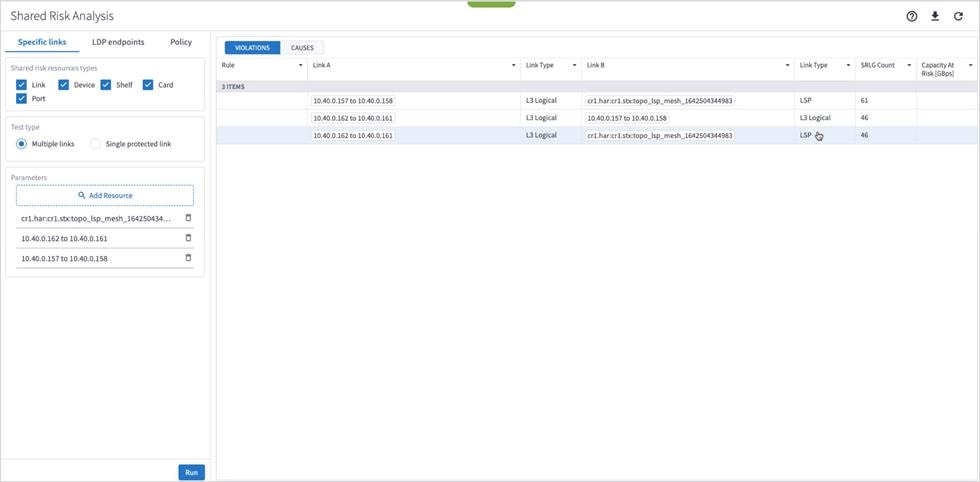This screenshot has width=980, height=482.
Task: Switch to the Policy tab
Action: coord(181,42)
